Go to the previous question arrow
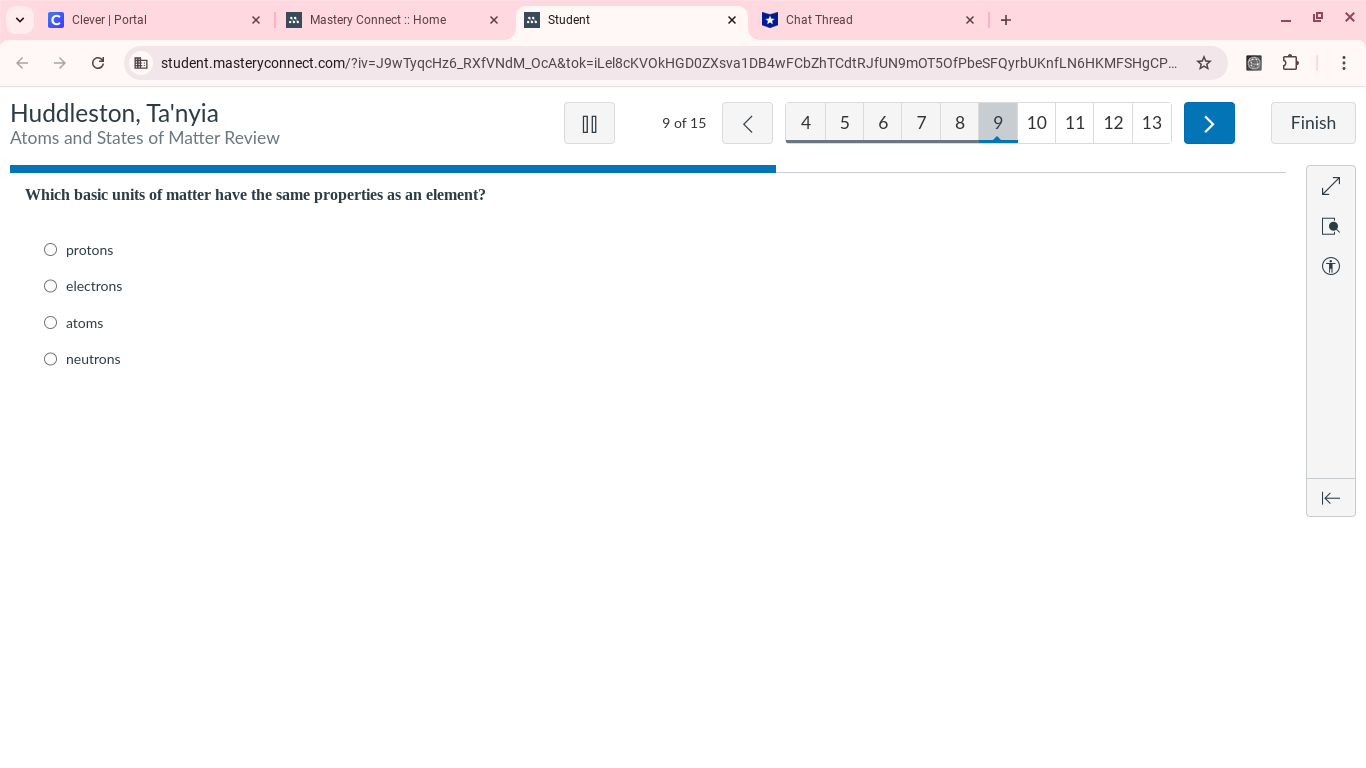 click(747, 123)
